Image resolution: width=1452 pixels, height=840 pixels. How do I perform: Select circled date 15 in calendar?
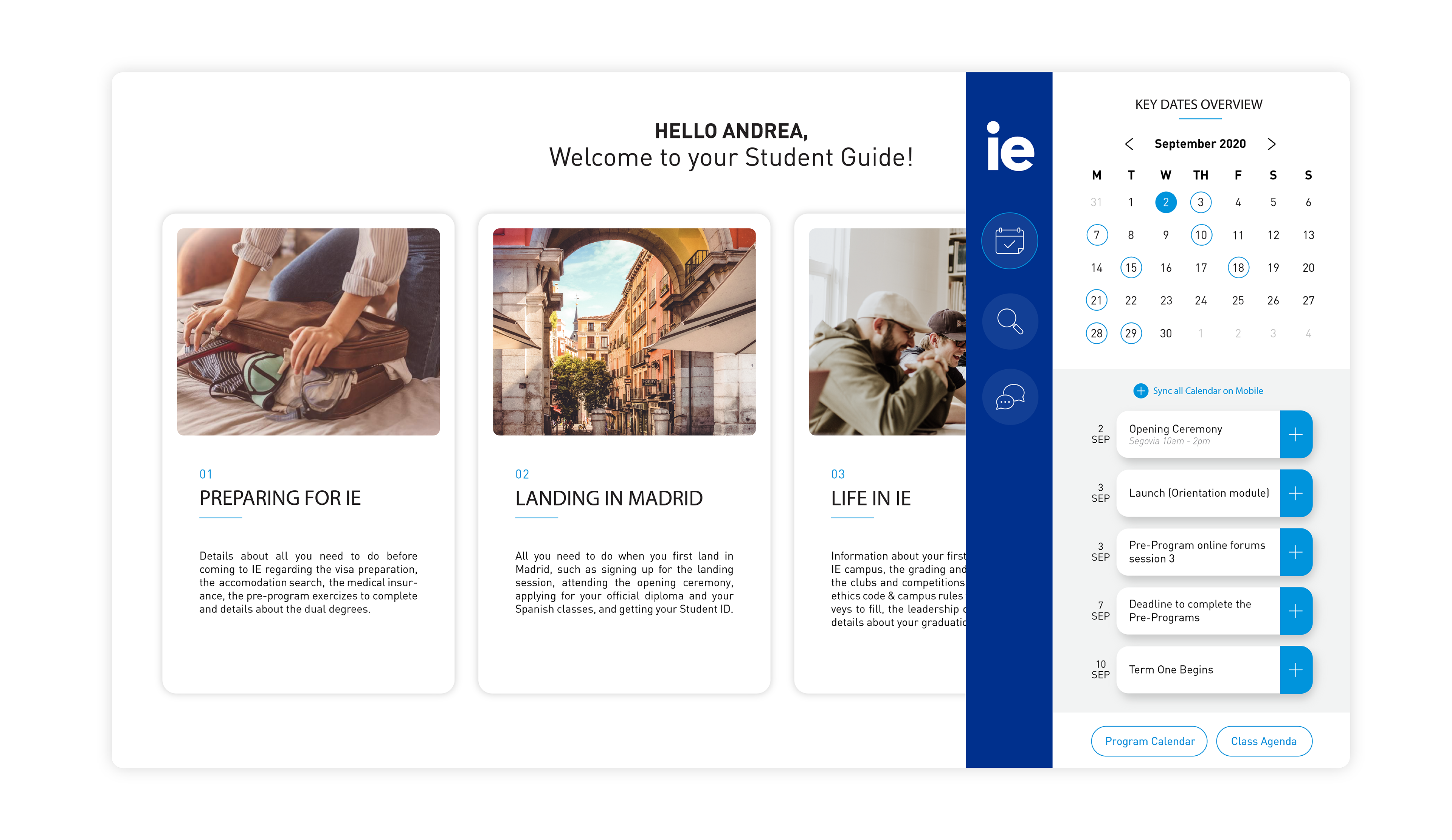(1131, 267)
